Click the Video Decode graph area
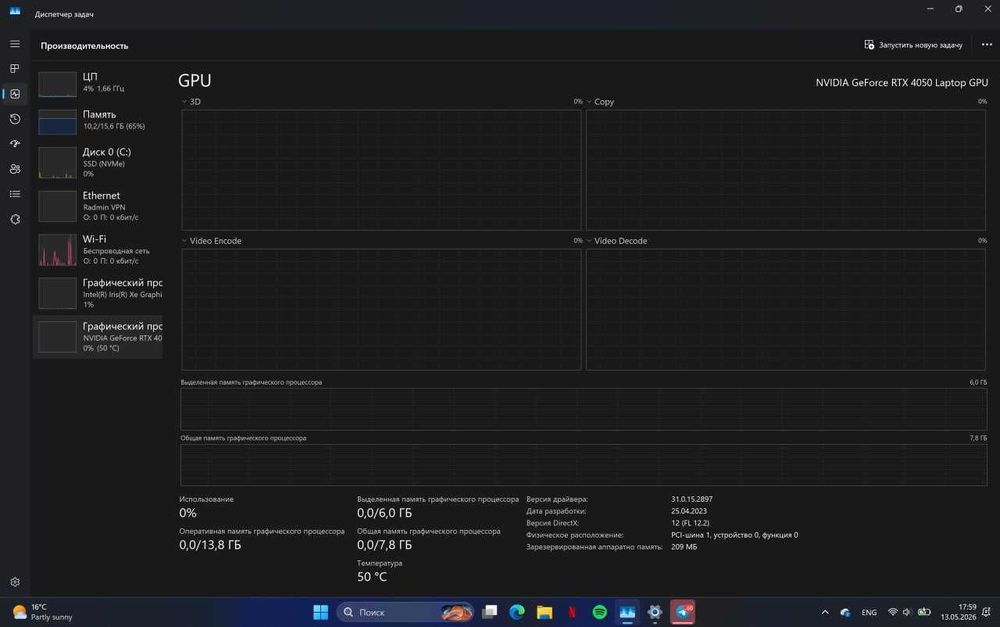 (x=786, y=309)
